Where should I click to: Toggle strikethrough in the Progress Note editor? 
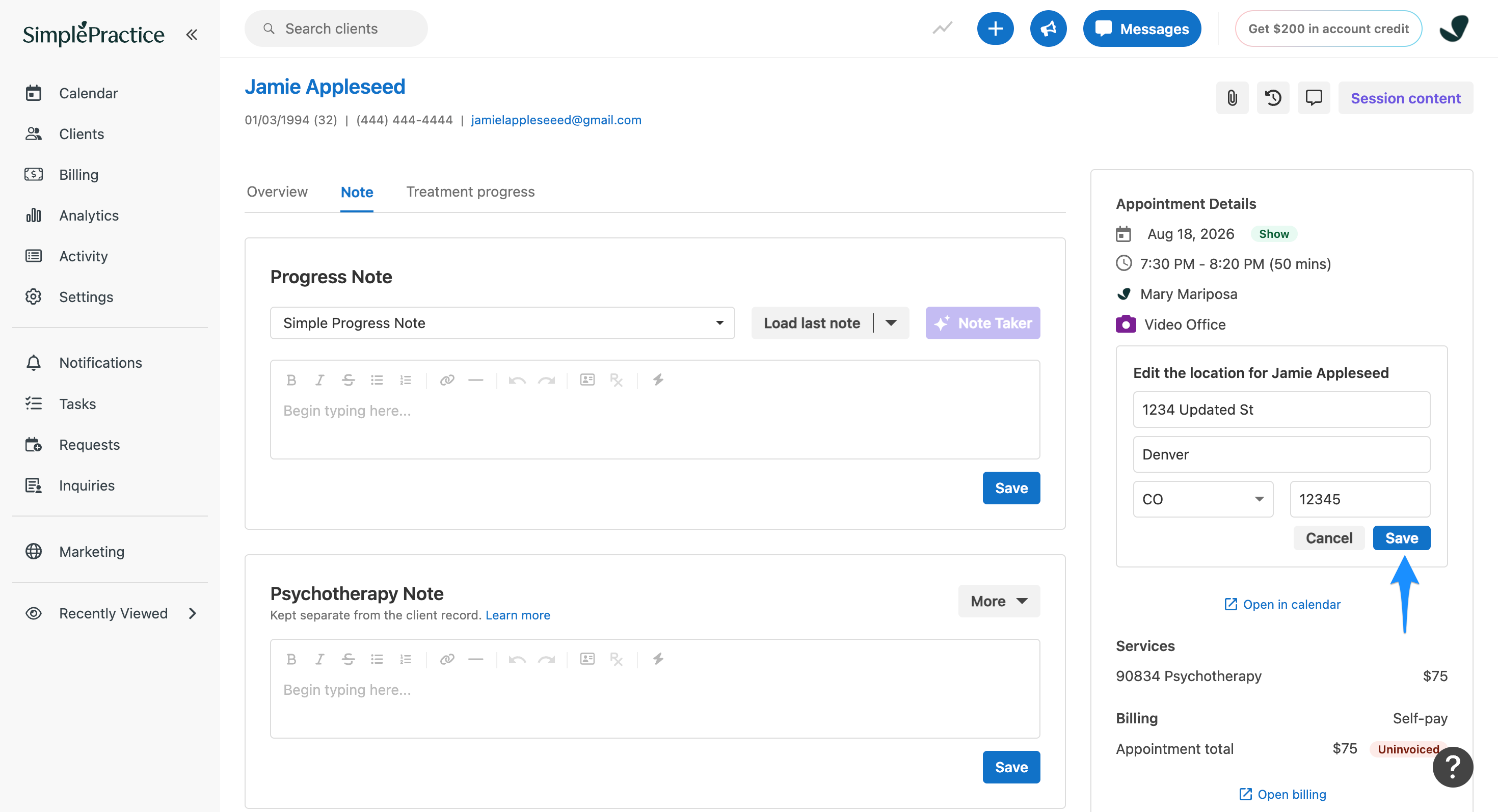pyautogui.click(x=347, y=380)
